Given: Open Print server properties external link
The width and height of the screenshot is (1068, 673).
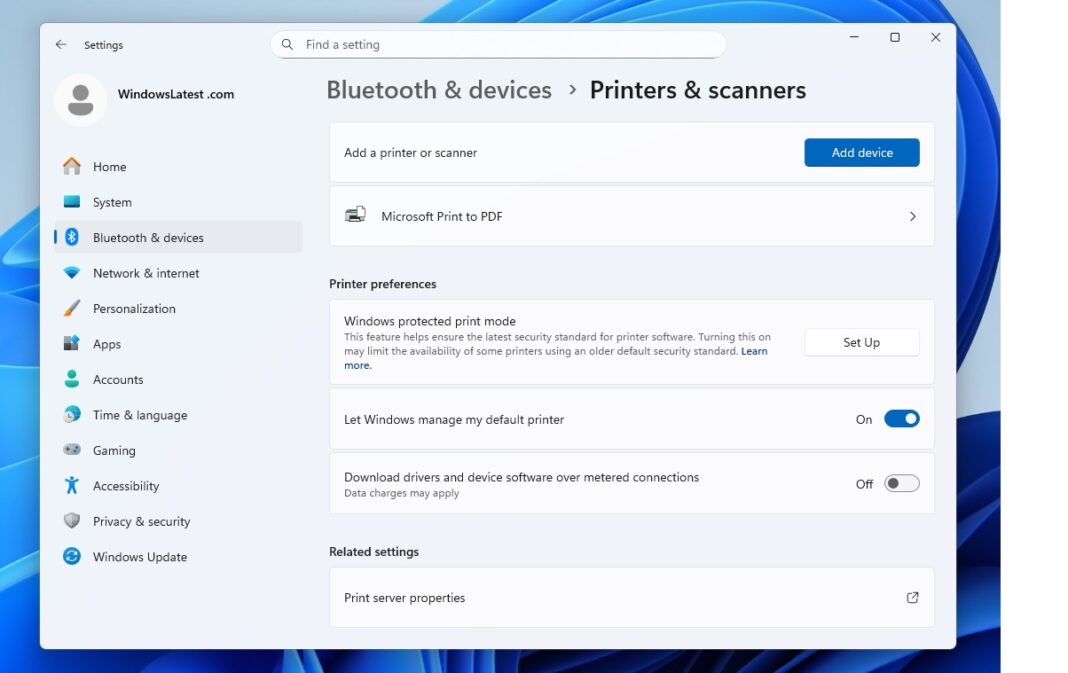Looking at the screenshot, I should tap(912, 597).
